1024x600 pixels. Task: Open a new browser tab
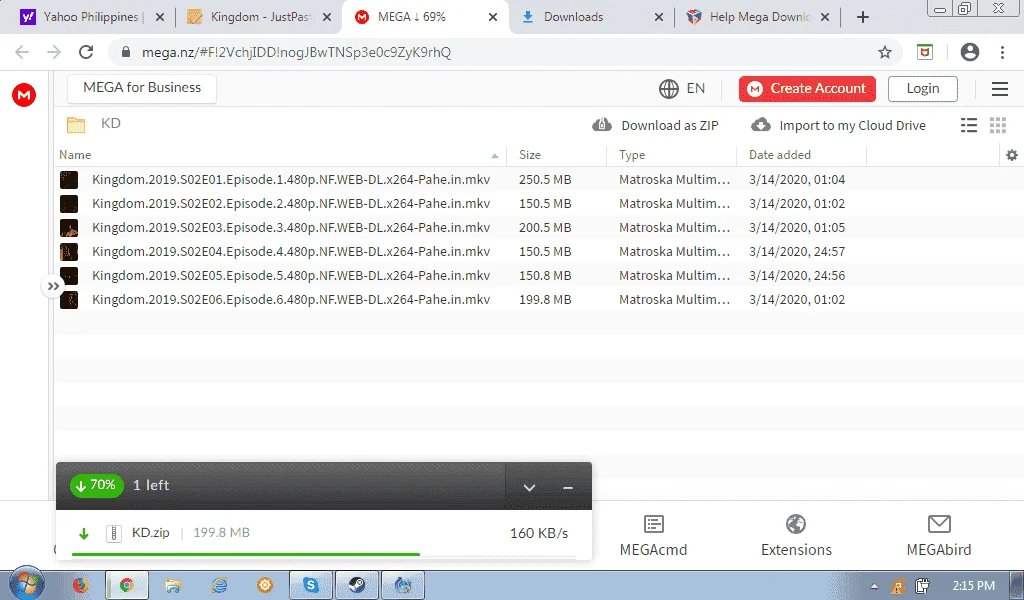coord(863,17)
